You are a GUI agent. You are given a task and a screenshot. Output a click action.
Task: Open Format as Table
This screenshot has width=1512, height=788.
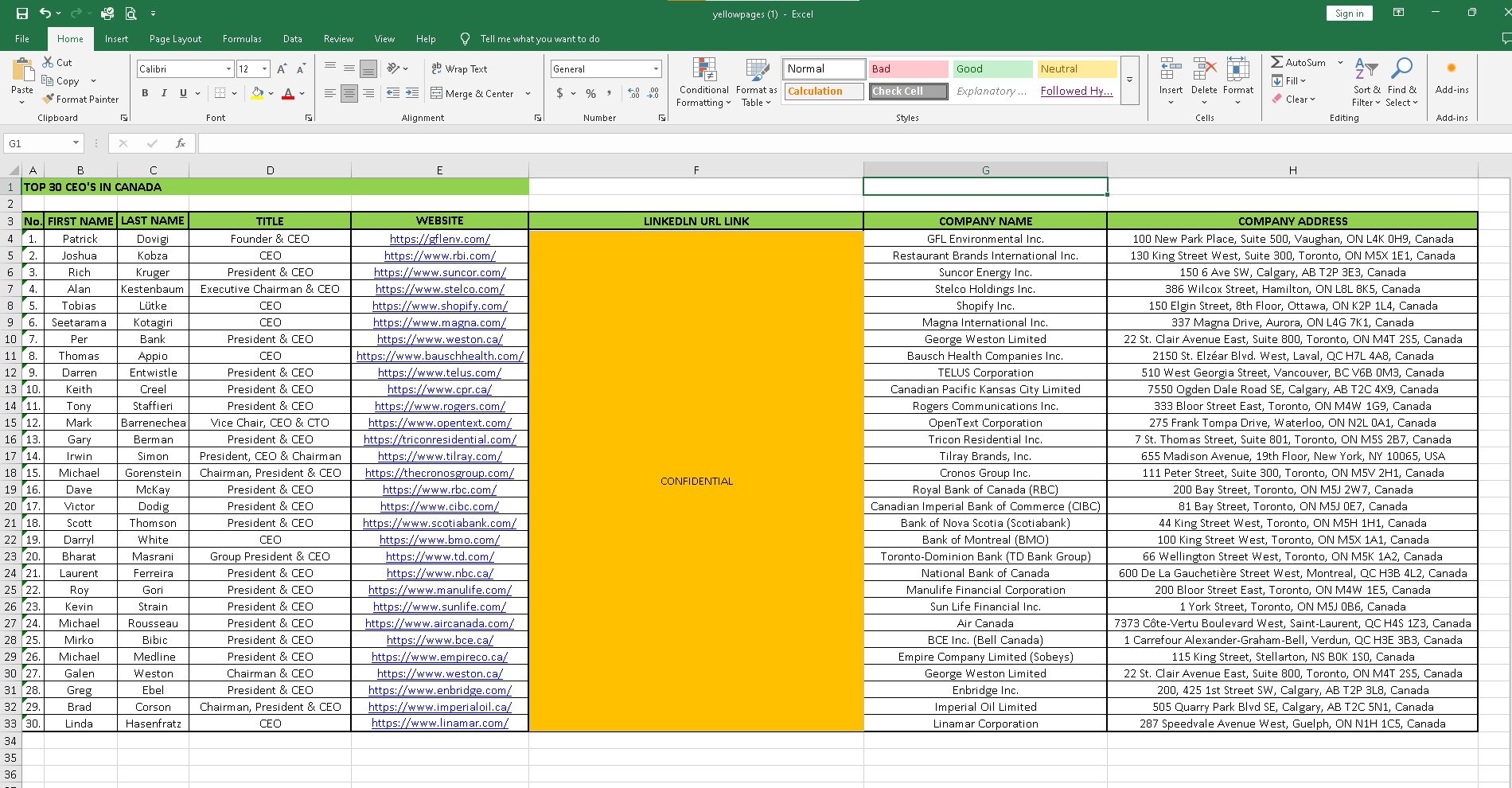pos(756,82)
